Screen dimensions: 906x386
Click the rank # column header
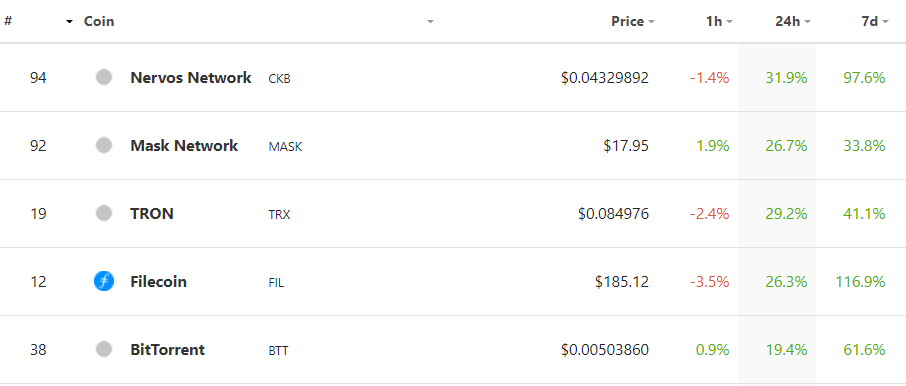point(8,21)
